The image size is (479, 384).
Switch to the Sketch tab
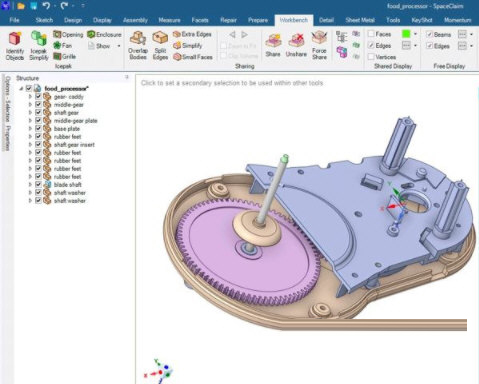(x=44, y=20)
